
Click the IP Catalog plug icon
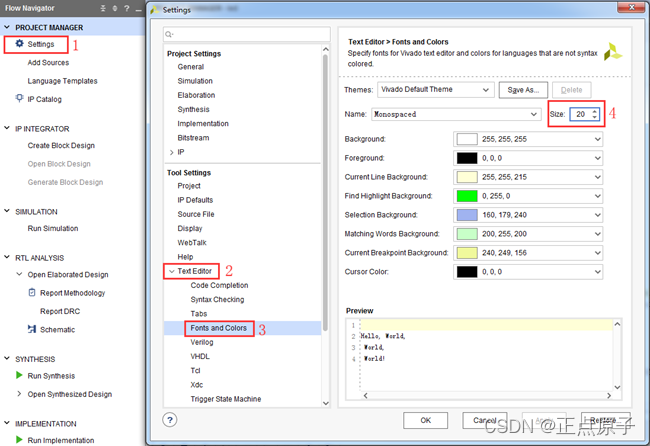tap(19, 98)
